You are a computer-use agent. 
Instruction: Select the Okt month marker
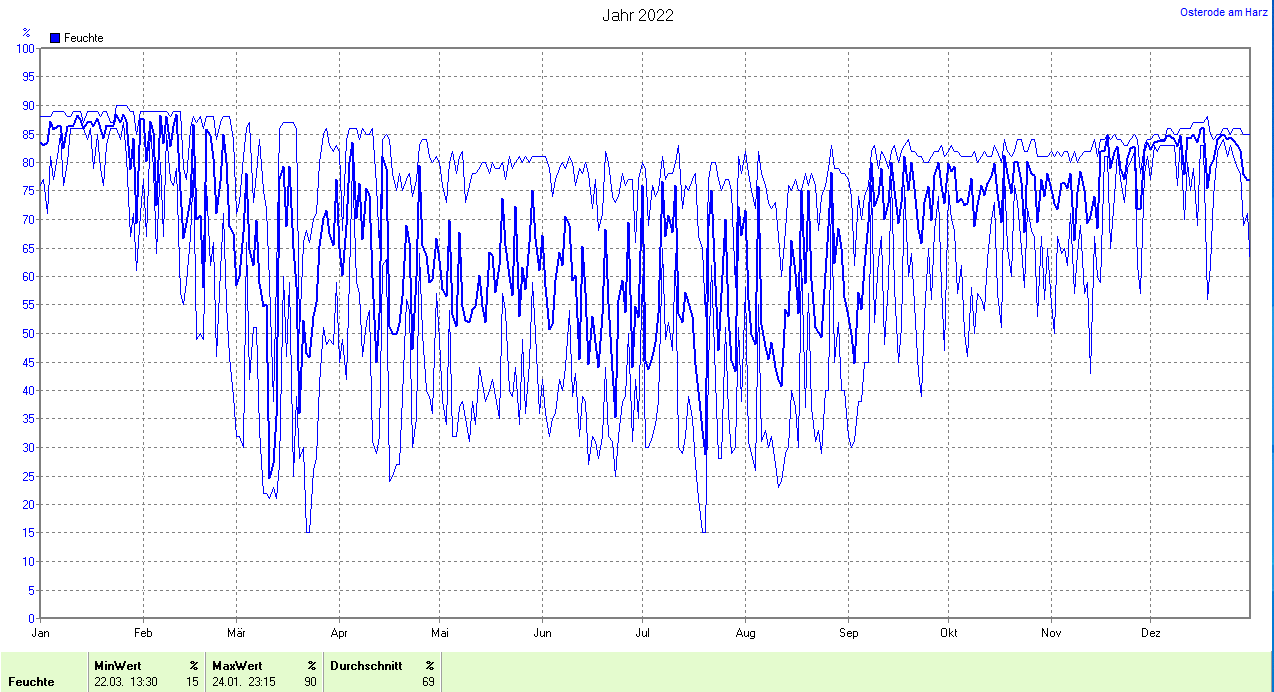[949, 633]
